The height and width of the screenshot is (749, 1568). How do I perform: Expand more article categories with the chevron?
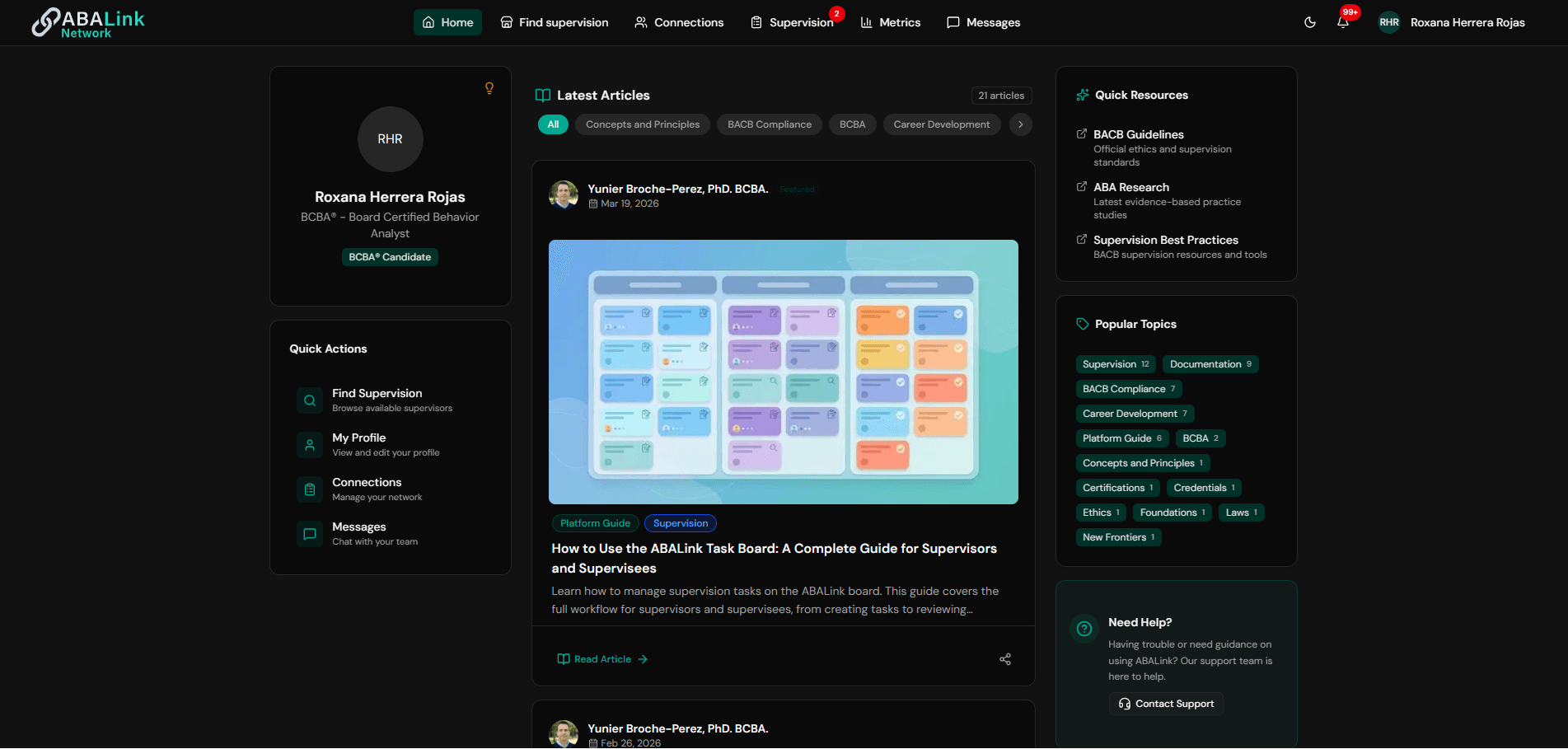(x=1021, y=124)
